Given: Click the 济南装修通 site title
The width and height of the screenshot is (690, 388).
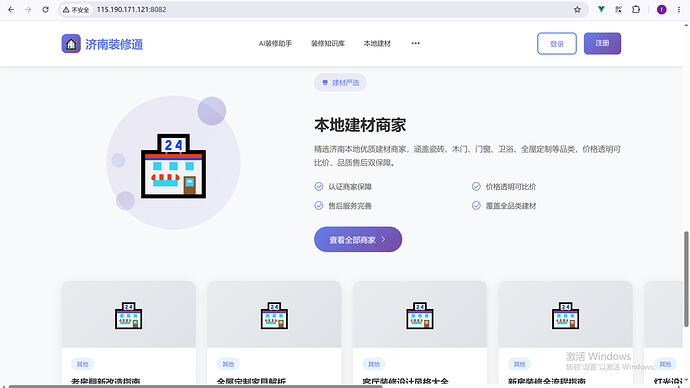Looking at the screenshot, I should pos(114,44).
